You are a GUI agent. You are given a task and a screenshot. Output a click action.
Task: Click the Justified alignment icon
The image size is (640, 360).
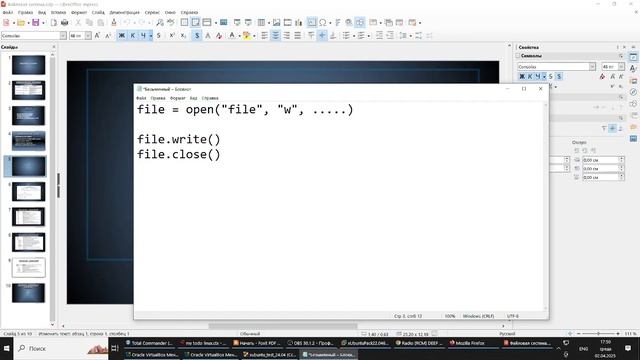[298, 36]
